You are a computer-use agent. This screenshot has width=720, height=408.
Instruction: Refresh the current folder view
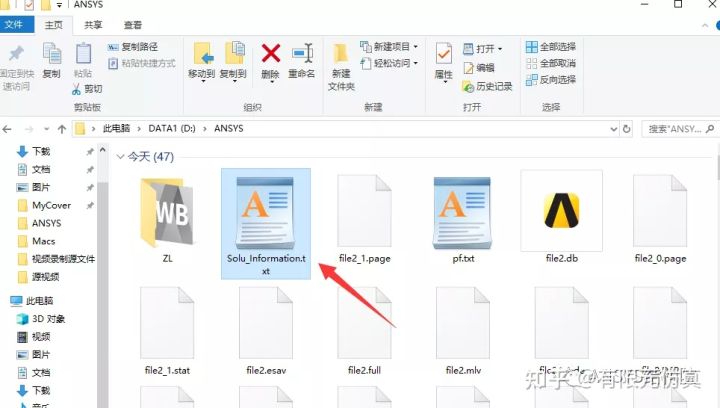pos(626,129)
